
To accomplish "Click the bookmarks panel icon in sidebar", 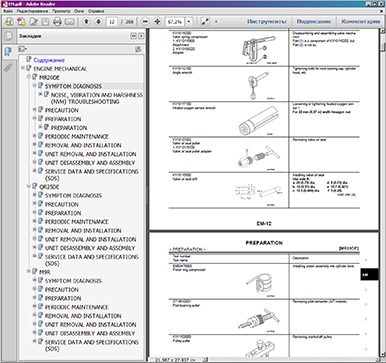I will click(8, 52).
